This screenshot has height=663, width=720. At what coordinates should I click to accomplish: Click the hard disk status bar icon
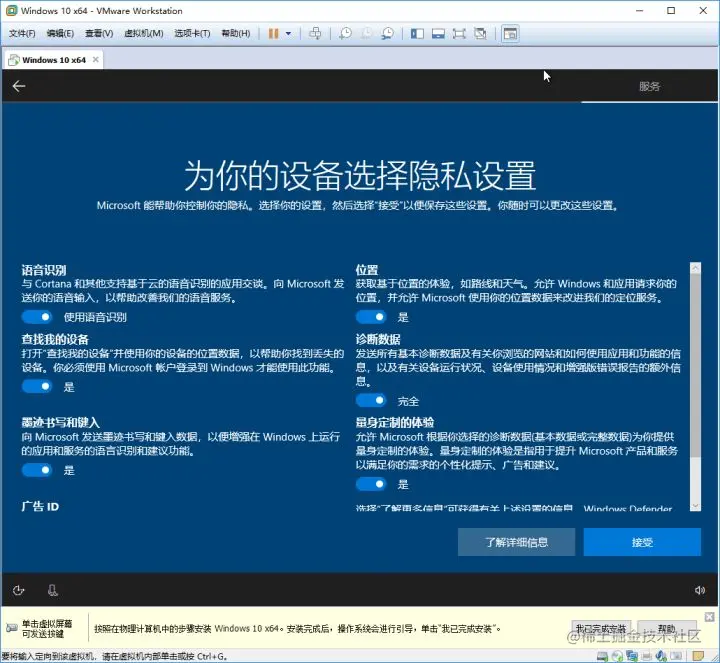click(x=602, y=656)
